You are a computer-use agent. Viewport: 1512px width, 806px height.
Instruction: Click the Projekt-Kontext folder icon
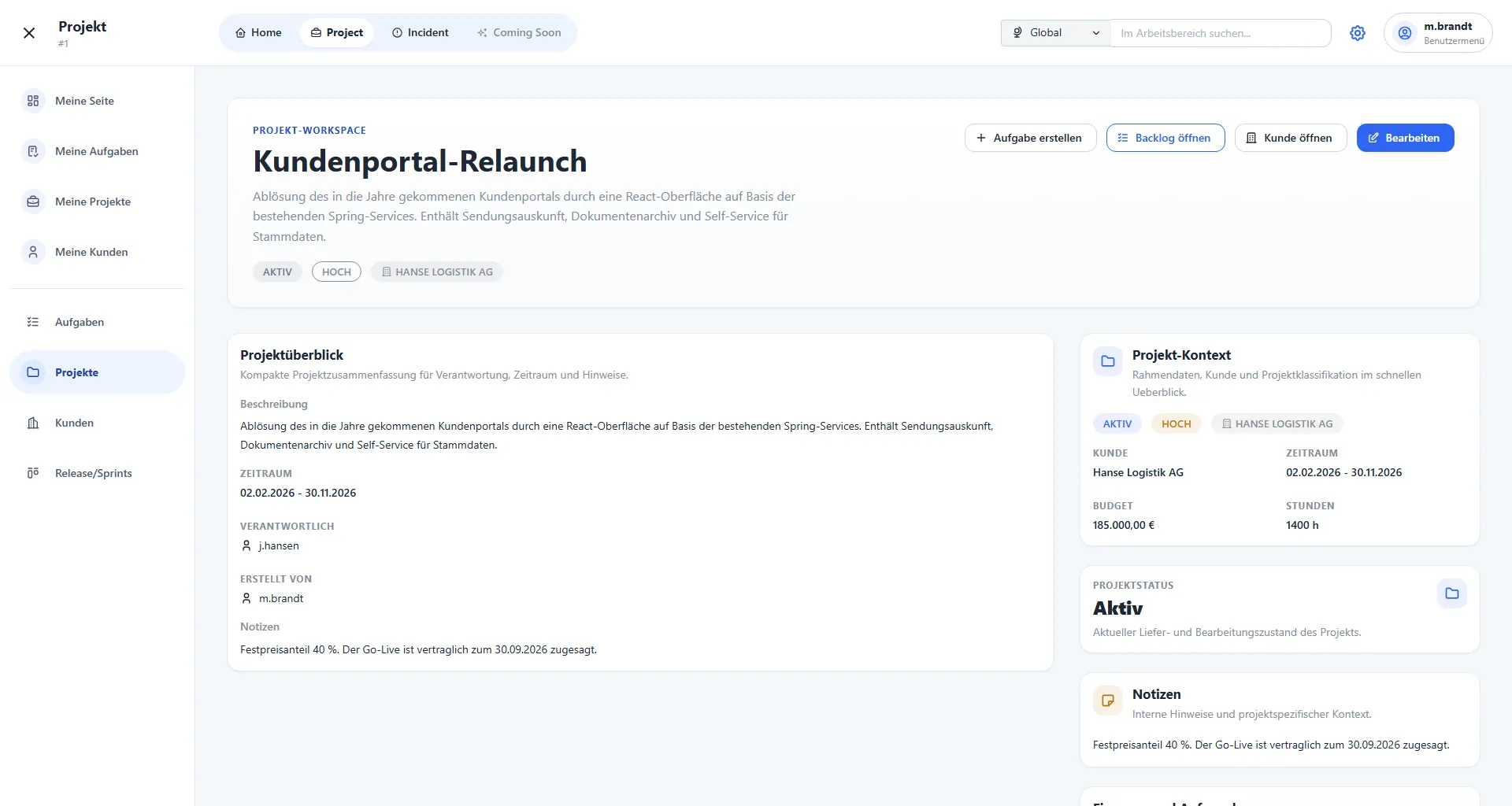[x=1108, y=361]
